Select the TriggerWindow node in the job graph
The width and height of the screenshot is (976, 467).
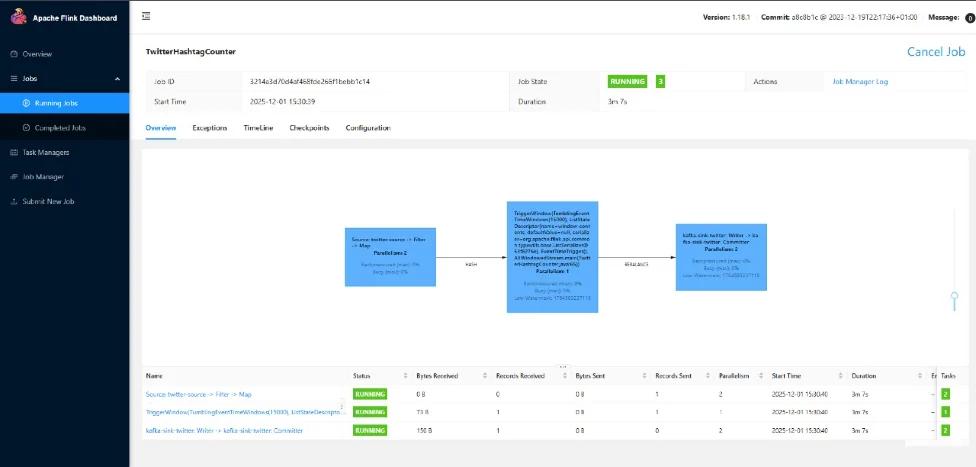[552, 257]
